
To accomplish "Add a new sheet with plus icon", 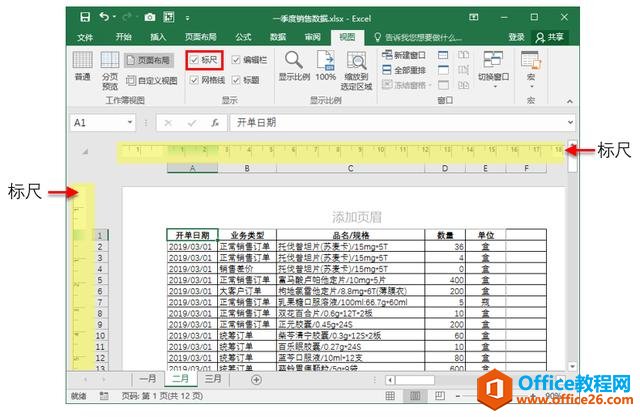I will (256, 380).
